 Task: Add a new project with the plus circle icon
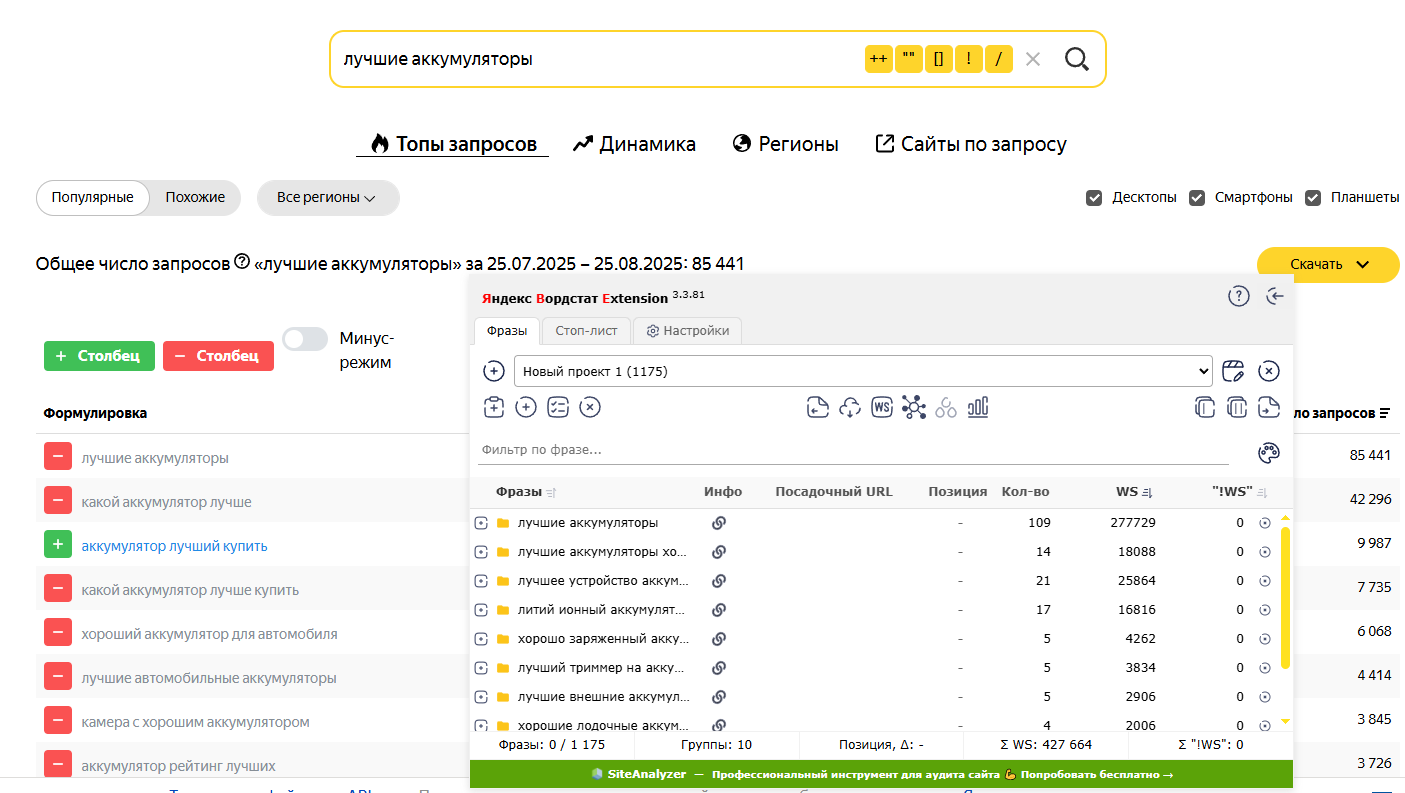click(494, 371)
